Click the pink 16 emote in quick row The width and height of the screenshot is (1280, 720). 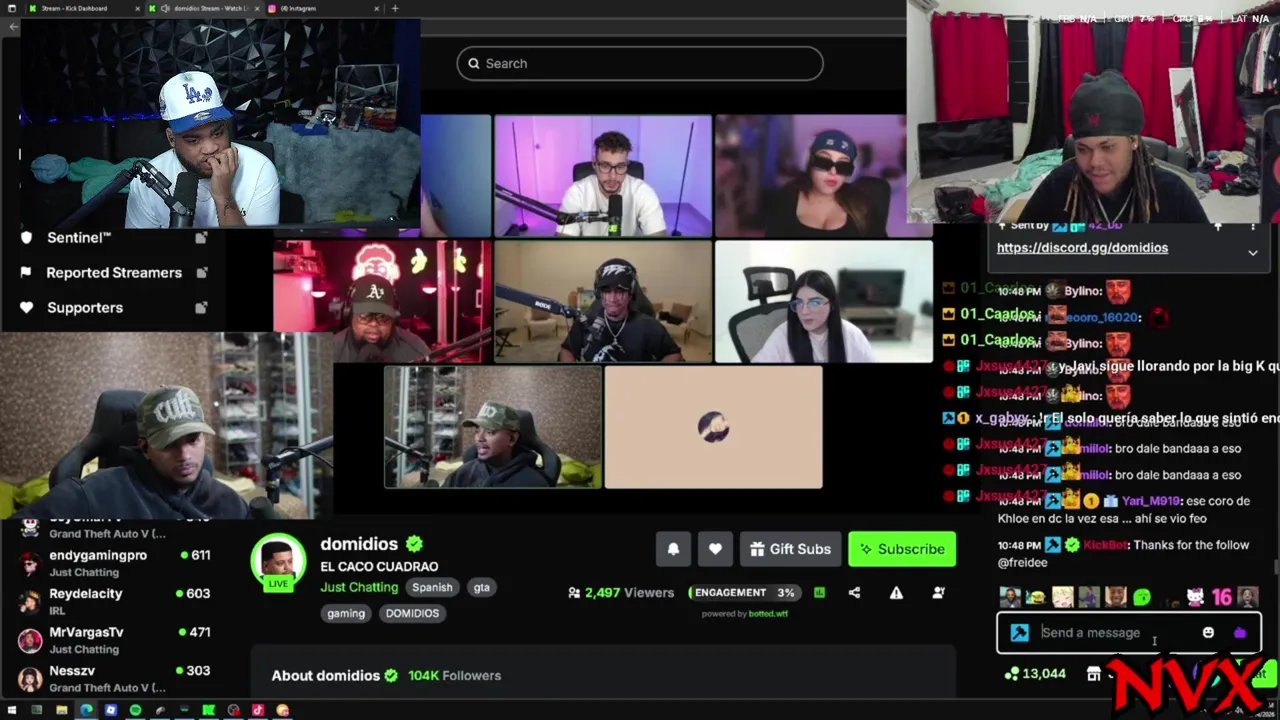coord(1221,598)
